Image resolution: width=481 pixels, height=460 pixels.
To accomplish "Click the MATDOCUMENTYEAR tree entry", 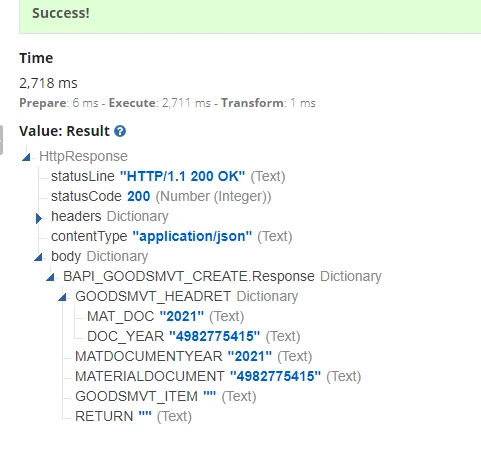I will coord(194,356).
